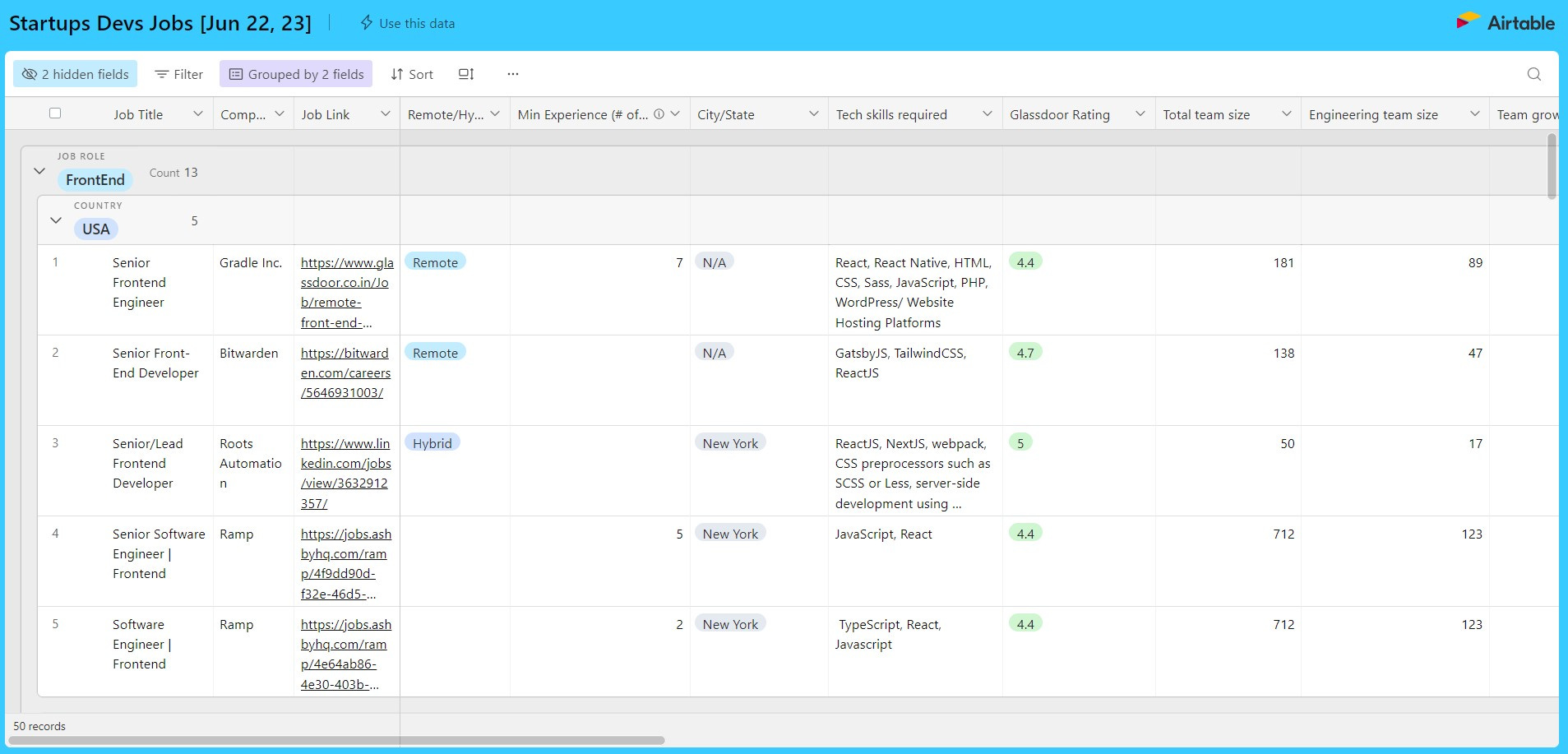Click the 4.7 Glassdoor rating badge
Viewport: 1568px width, 754px height.
coord(1025,352)
